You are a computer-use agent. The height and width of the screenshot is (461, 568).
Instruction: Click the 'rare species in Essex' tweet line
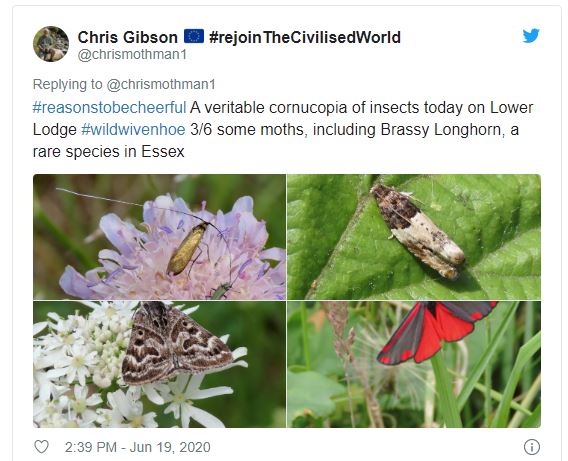109,151
